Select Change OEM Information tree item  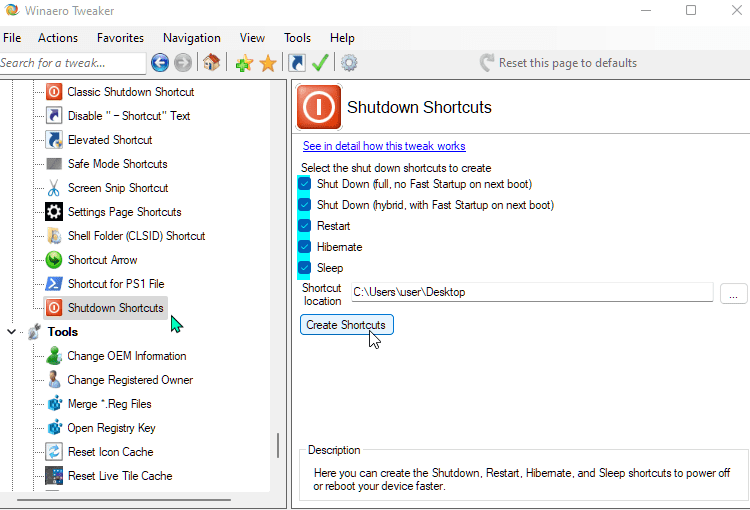point(127,355)
